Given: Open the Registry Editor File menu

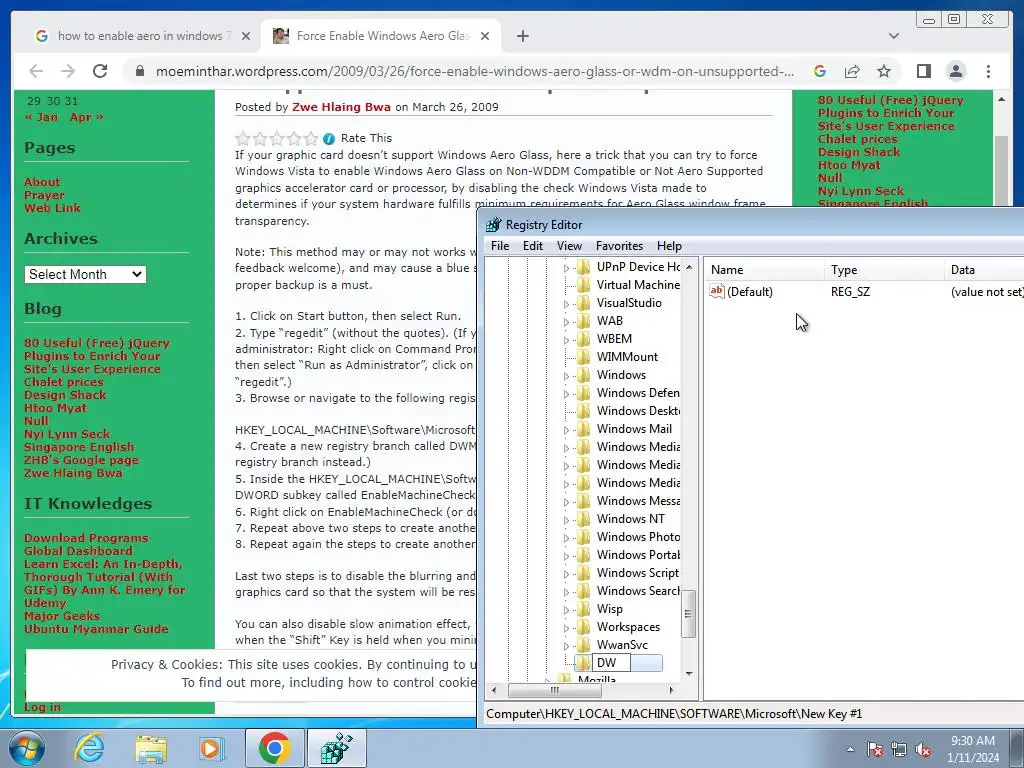Looking at the screenshot, I should 500,246.
